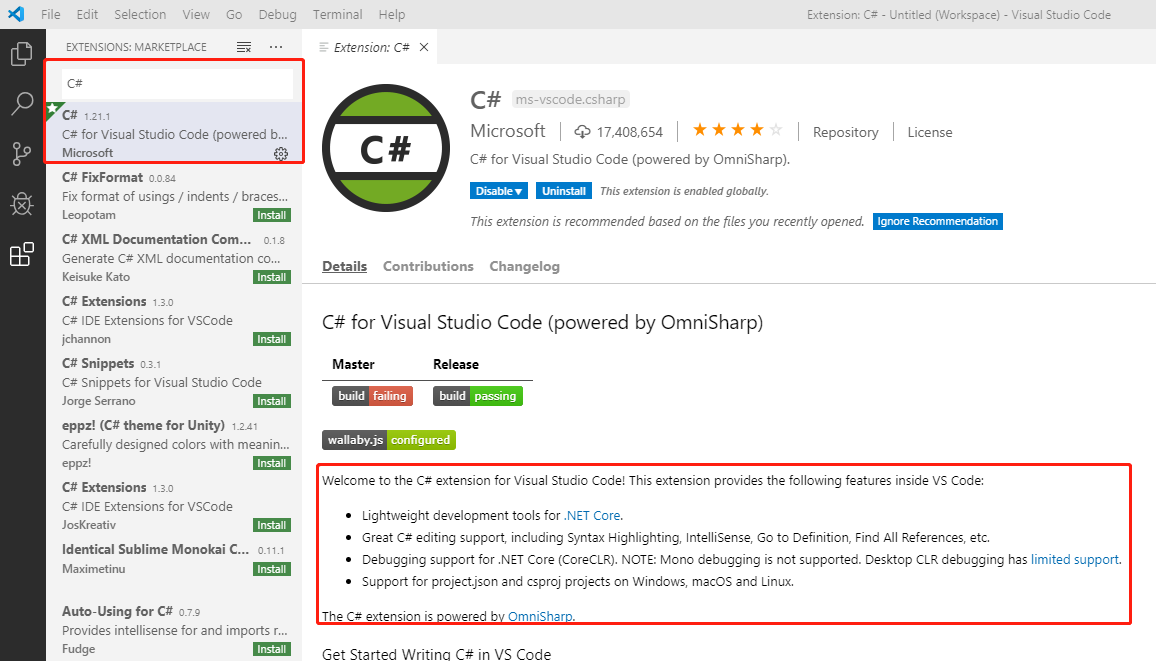Close the Extension: C# tab
Image resolution: width=1156 pixels, height=661 pixels.
(424, 47)
